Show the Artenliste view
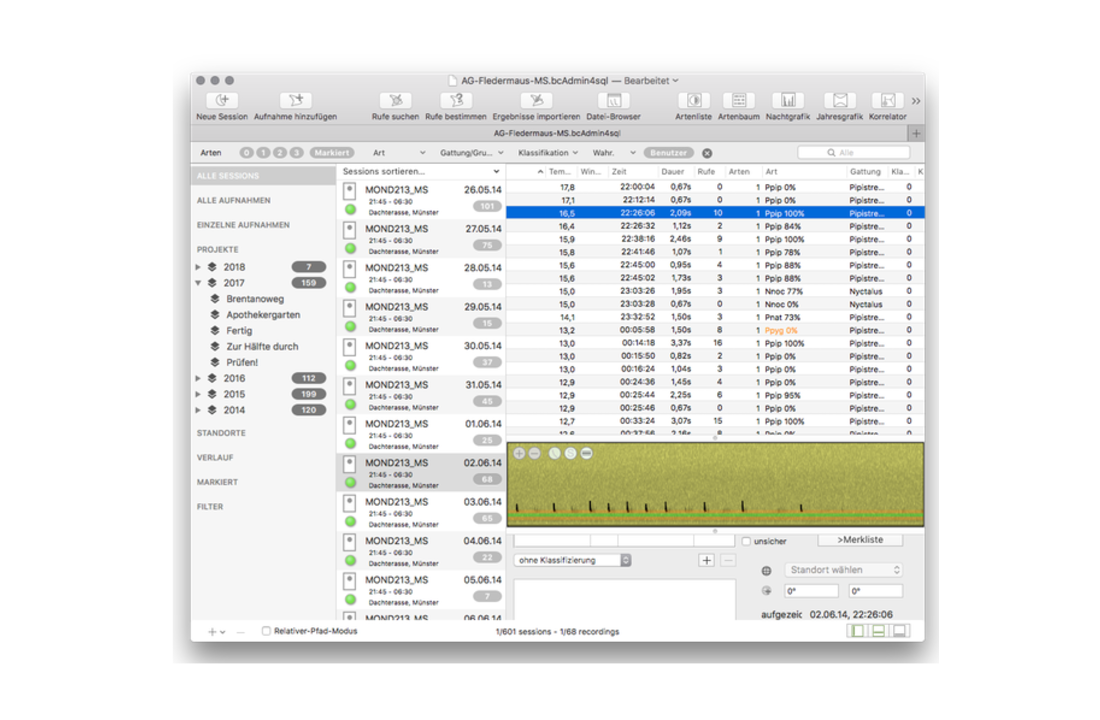 pos(694,100)
